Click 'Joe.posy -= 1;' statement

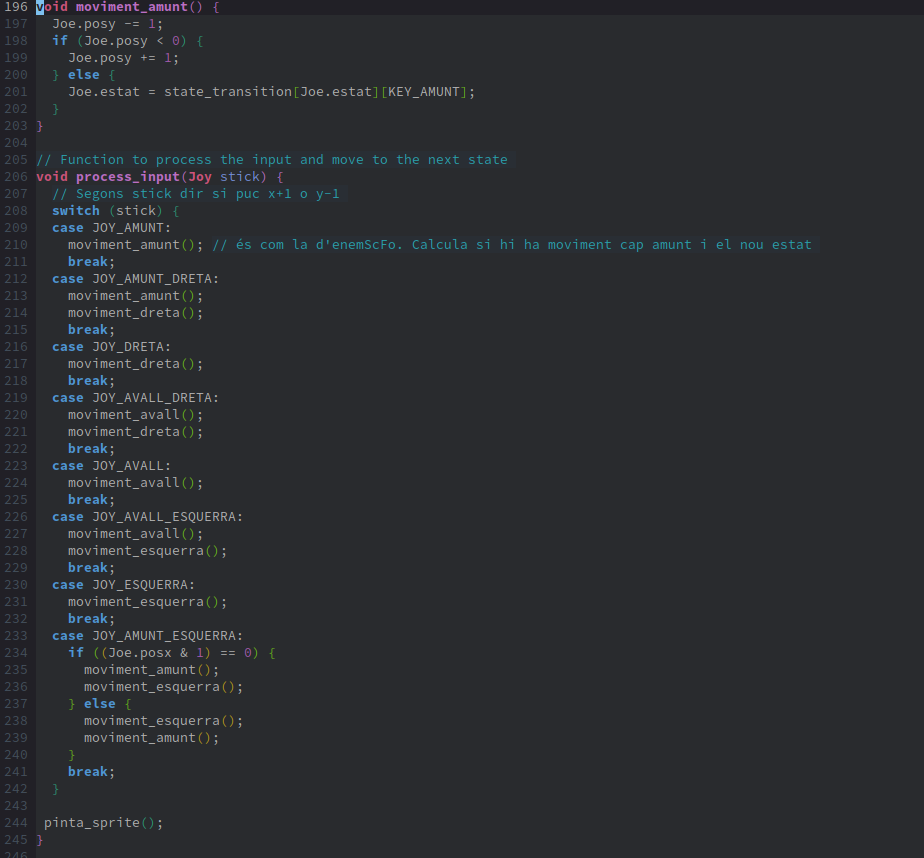107,24
